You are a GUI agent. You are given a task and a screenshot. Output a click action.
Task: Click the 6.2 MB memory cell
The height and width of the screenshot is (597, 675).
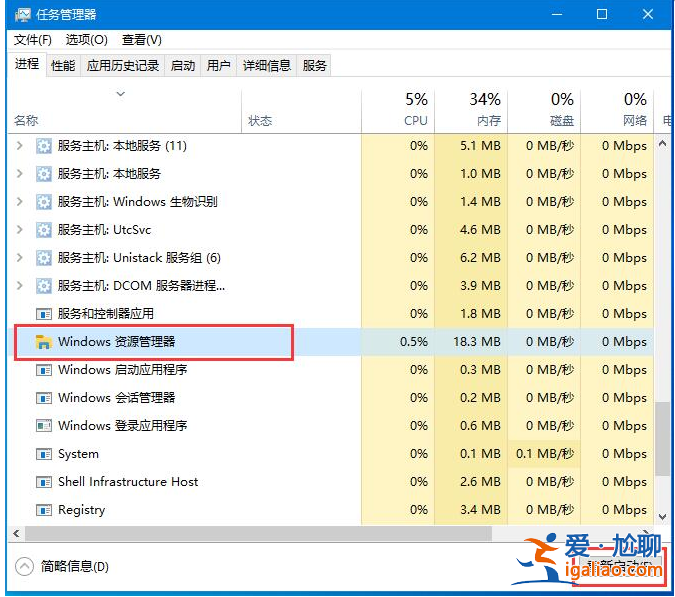pos(471,258)
